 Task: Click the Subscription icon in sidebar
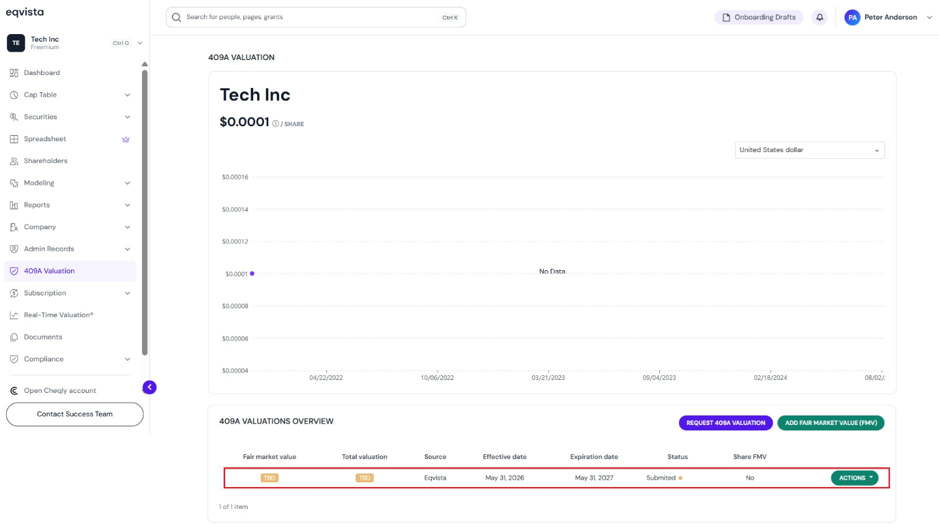click(x=14, y=293)
